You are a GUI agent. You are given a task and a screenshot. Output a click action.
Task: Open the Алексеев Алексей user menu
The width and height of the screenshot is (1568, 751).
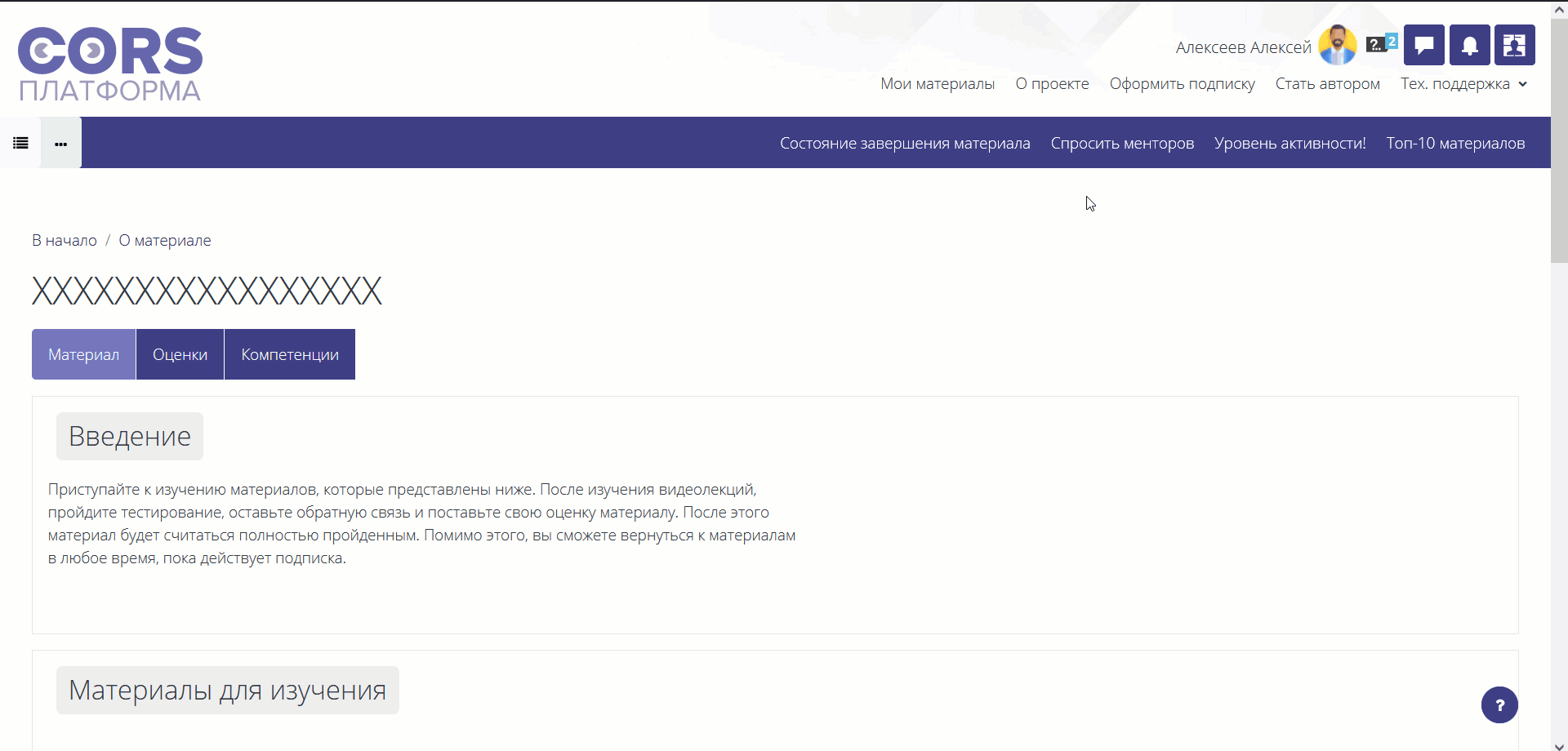coord(1243,47)
